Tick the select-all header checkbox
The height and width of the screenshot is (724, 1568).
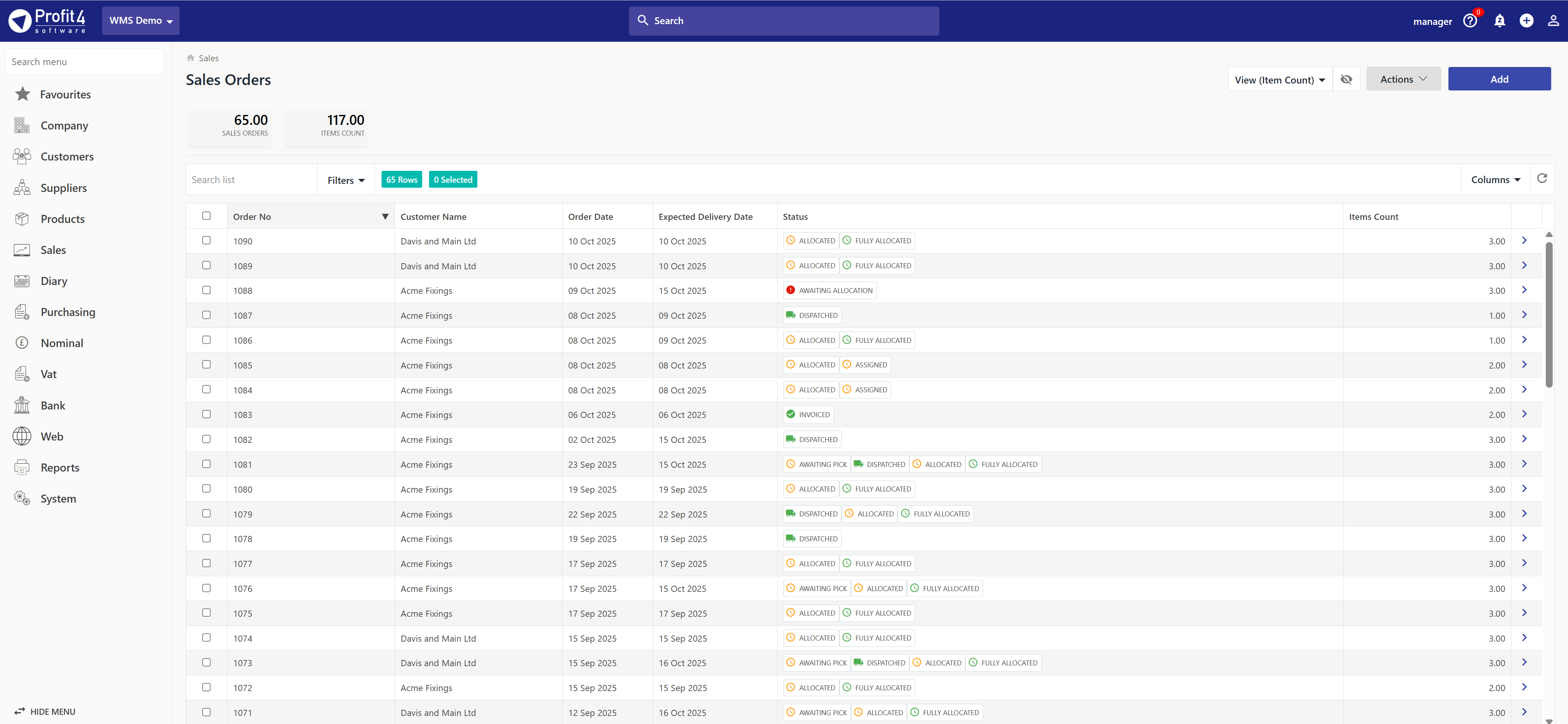206,215
